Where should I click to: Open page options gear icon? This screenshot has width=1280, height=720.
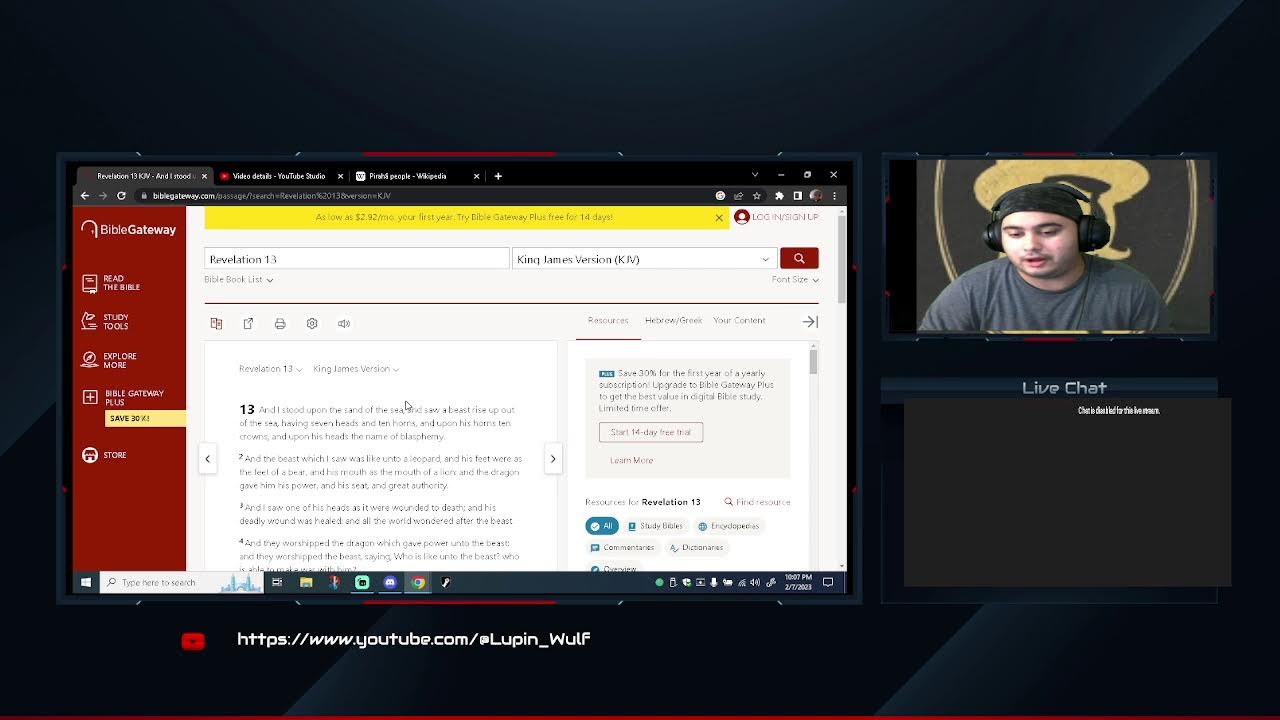coord(312,323)
